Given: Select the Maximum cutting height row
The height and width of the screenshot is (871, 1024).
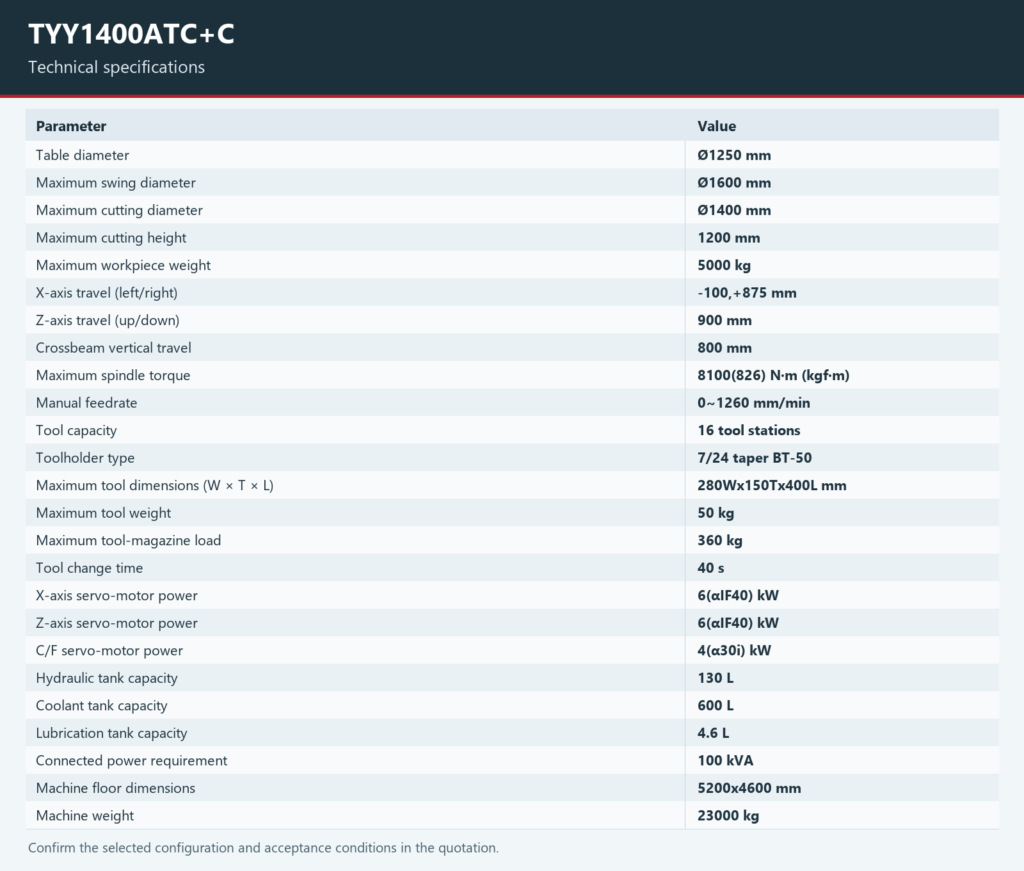Looking at the screenshot, I should (x=512, y=238).
